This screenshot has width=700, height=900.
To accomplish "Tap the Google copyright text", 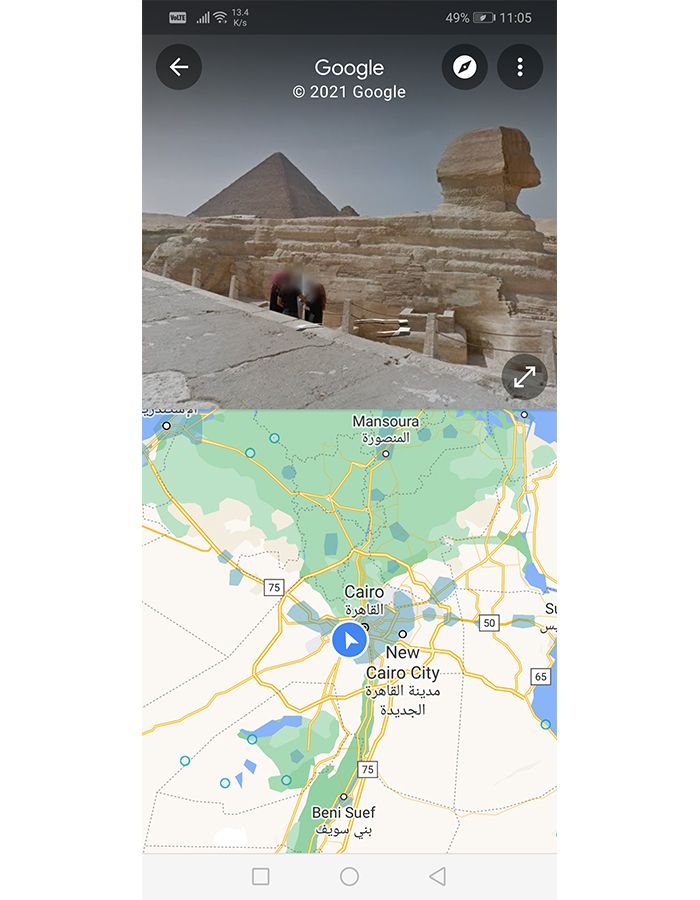I will point(349,92).
